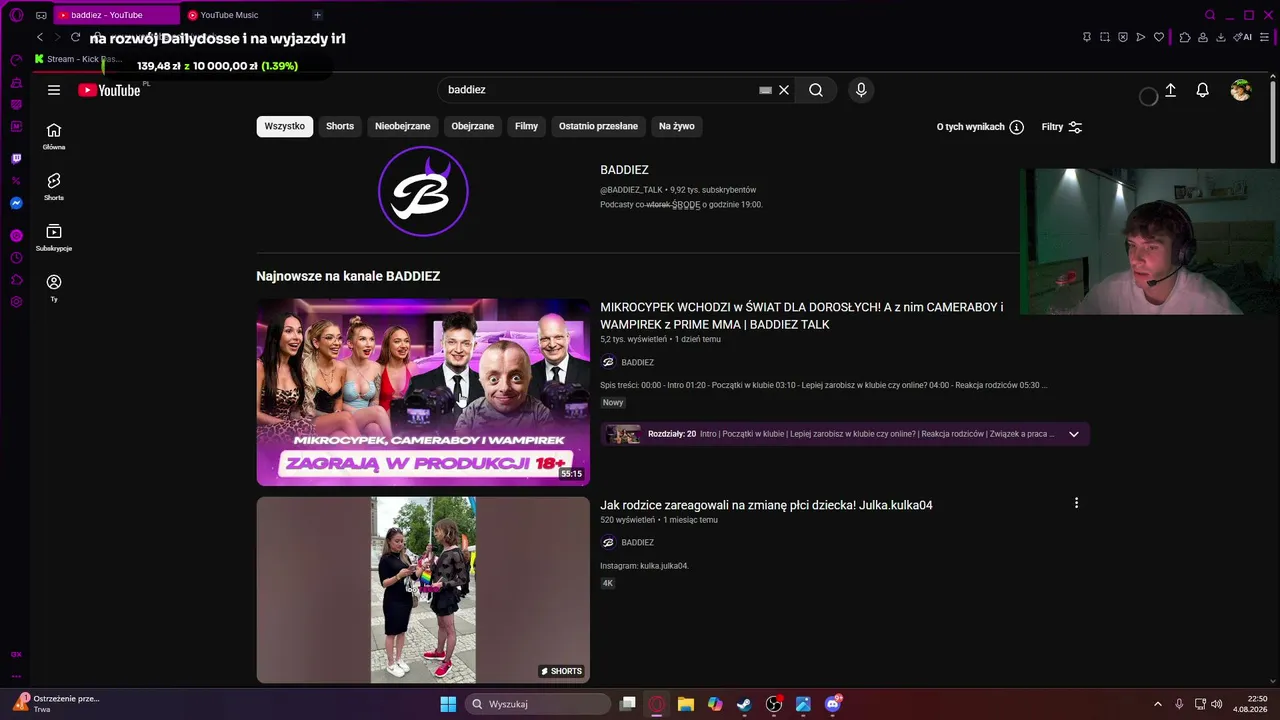Open Steam from the taskbar
The image size is (1280, 720).
pos(744,704)
